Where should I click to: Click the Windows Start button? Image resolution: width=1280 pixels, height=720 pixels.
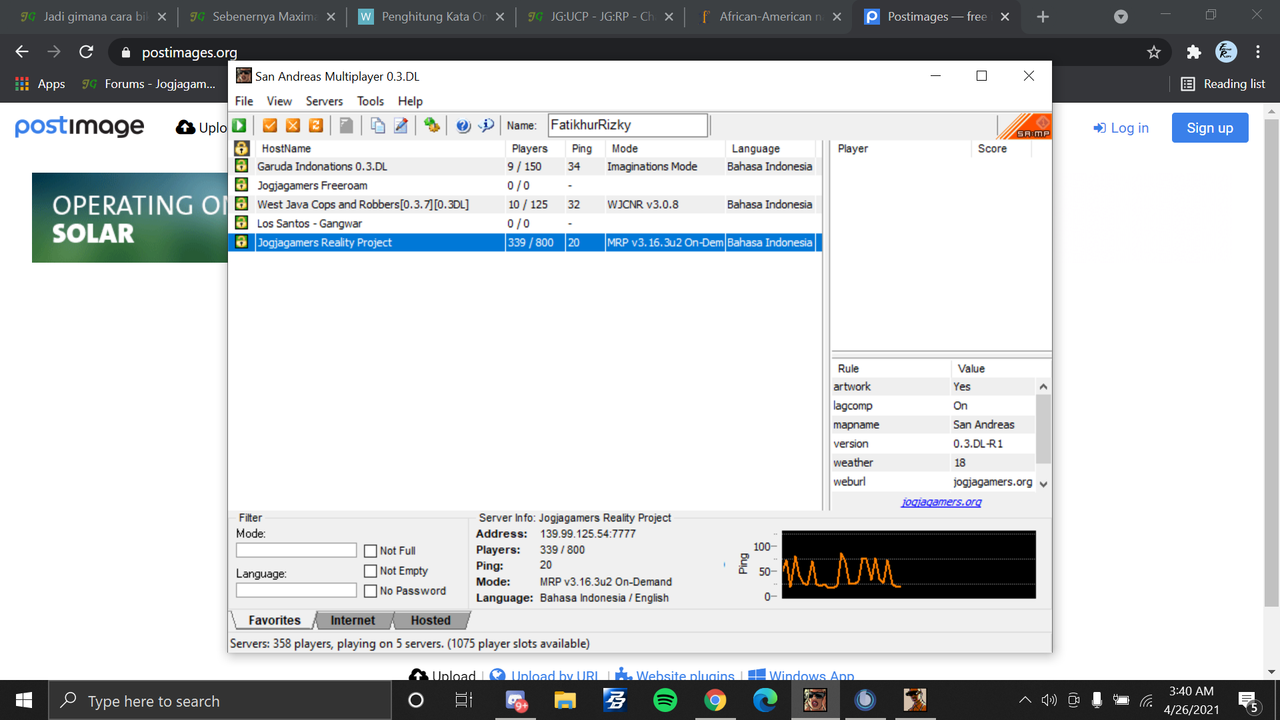click(24, 700)
